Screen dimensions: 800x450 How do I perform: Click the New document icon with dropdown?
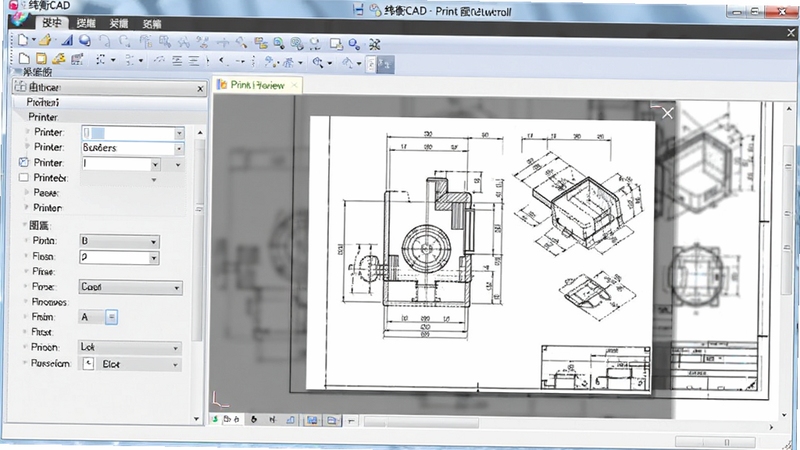[x=23, y=40]
